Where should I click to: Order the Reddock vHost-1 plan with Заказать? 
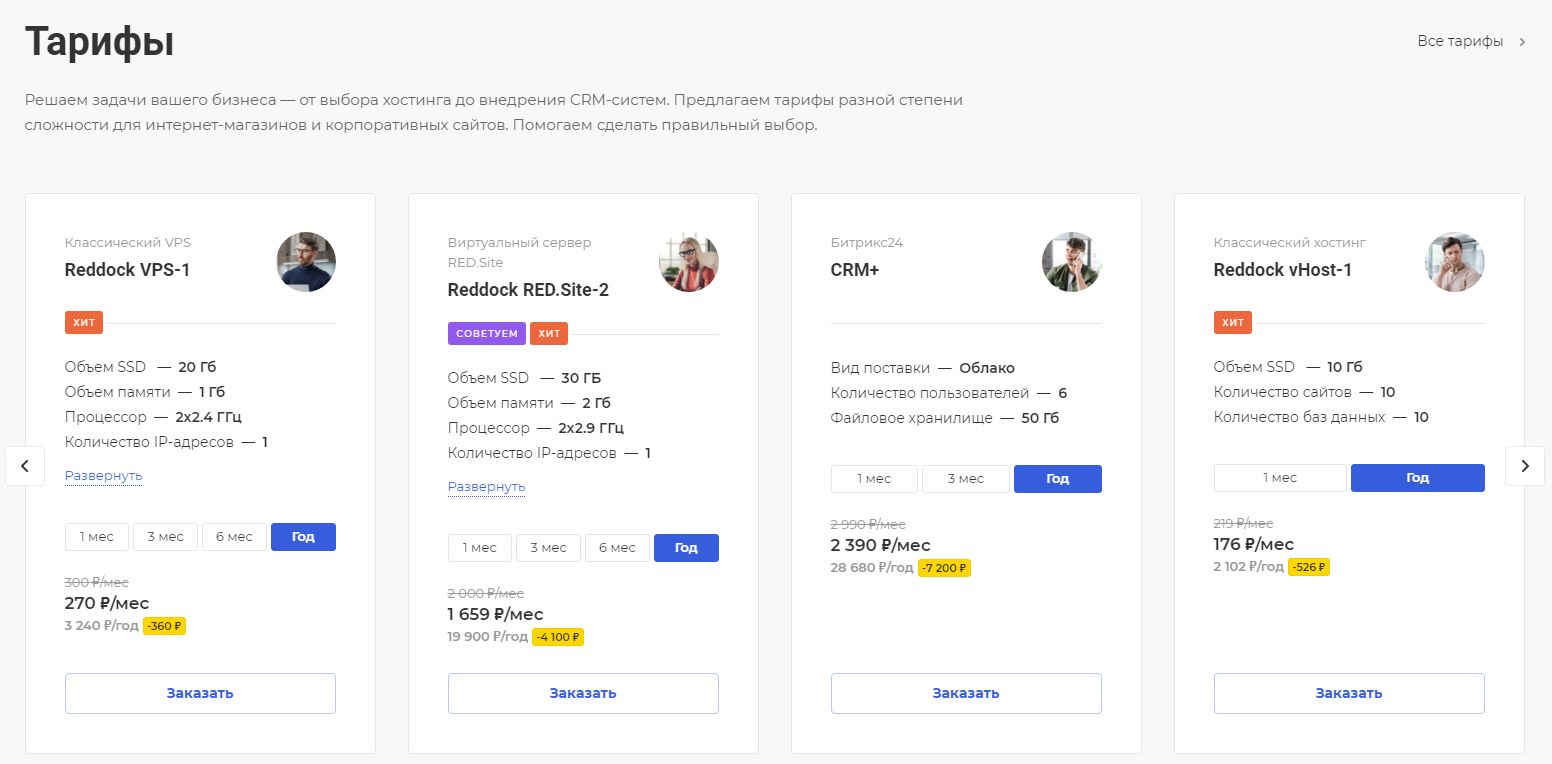click(x=1349, y=693)
